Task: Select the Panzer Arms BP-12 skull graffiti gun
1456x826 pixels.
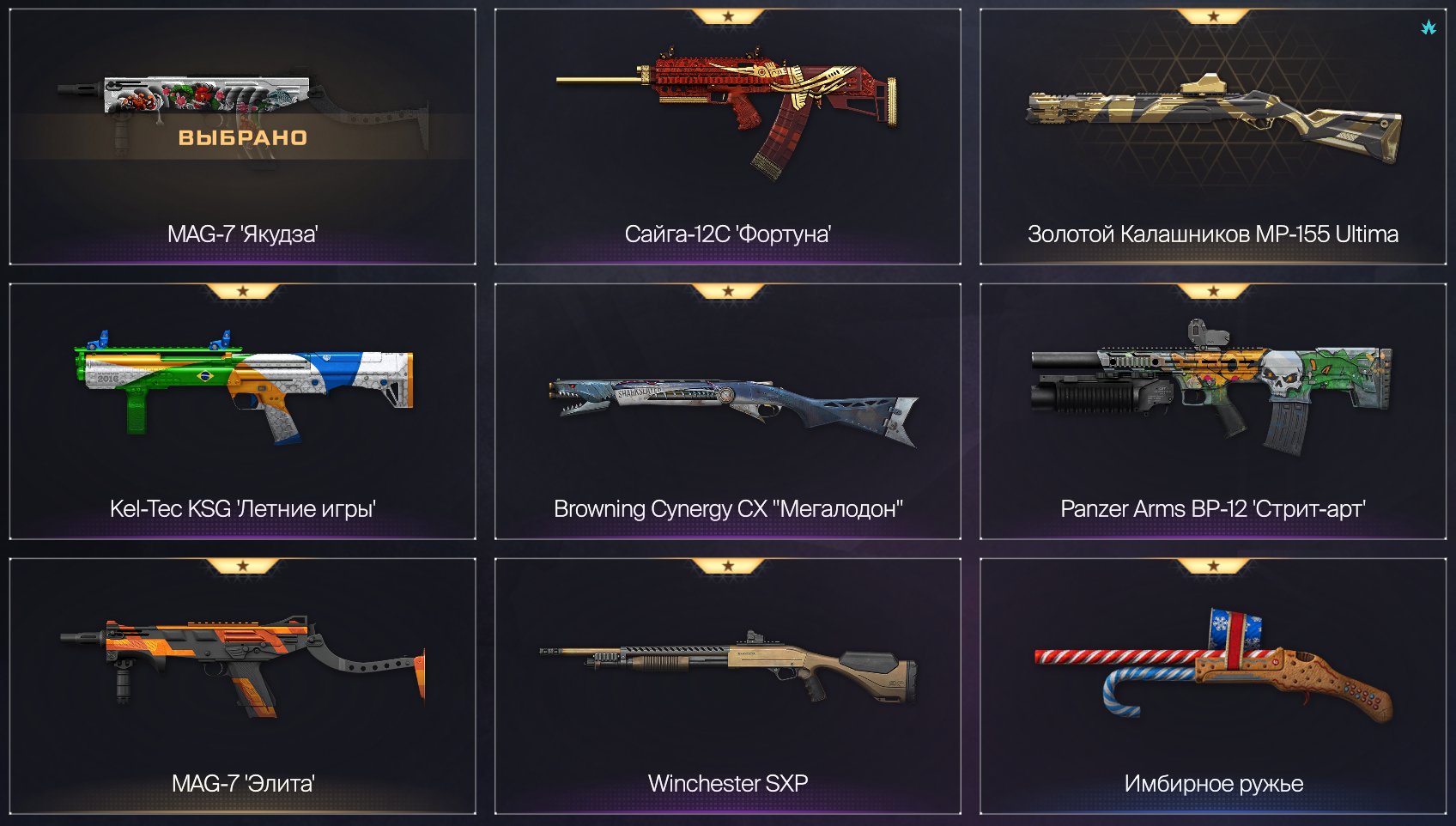Action: 1211,388
